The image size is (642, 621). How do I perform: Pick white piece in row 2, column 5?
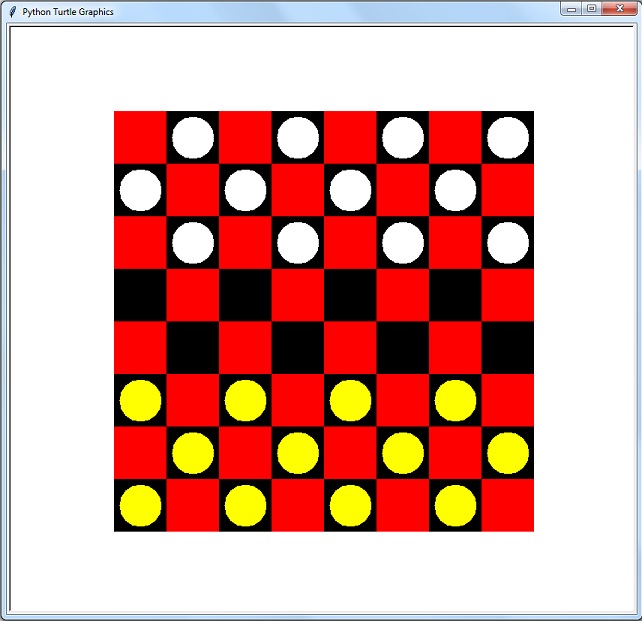pos(350,190)
